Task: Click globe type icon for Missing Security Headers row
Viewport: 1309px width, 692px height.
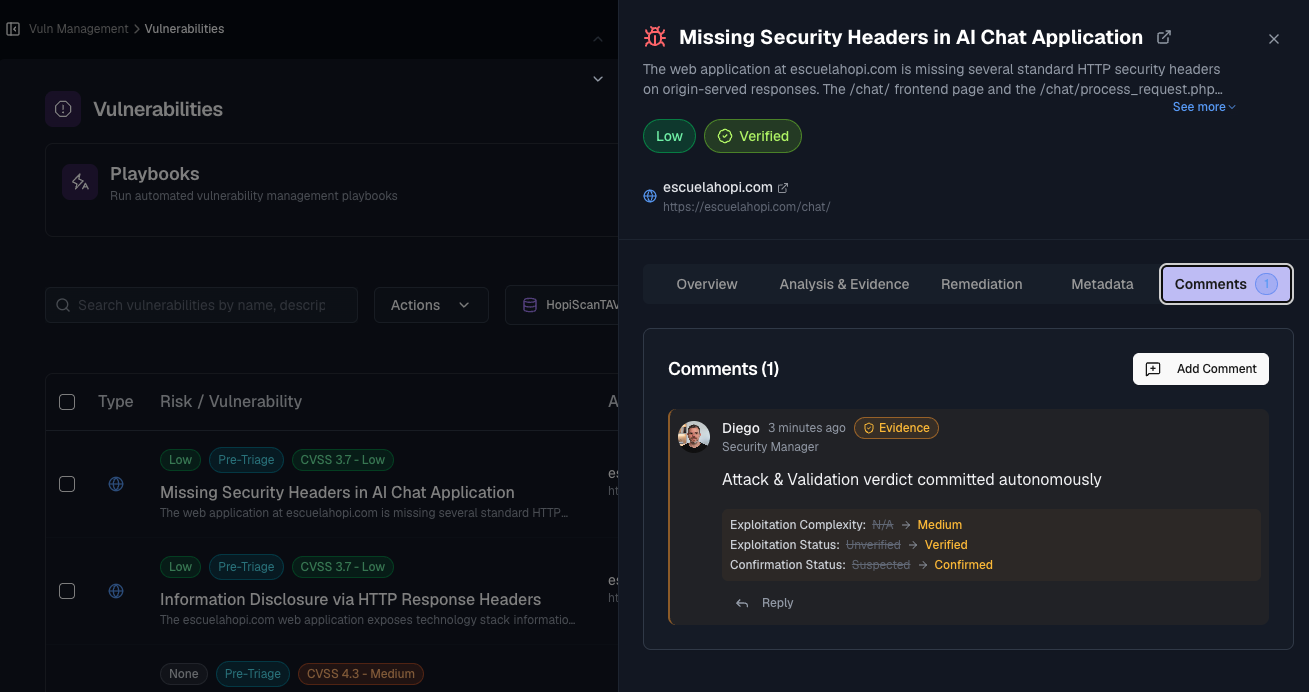Action: tap(116, 484)
